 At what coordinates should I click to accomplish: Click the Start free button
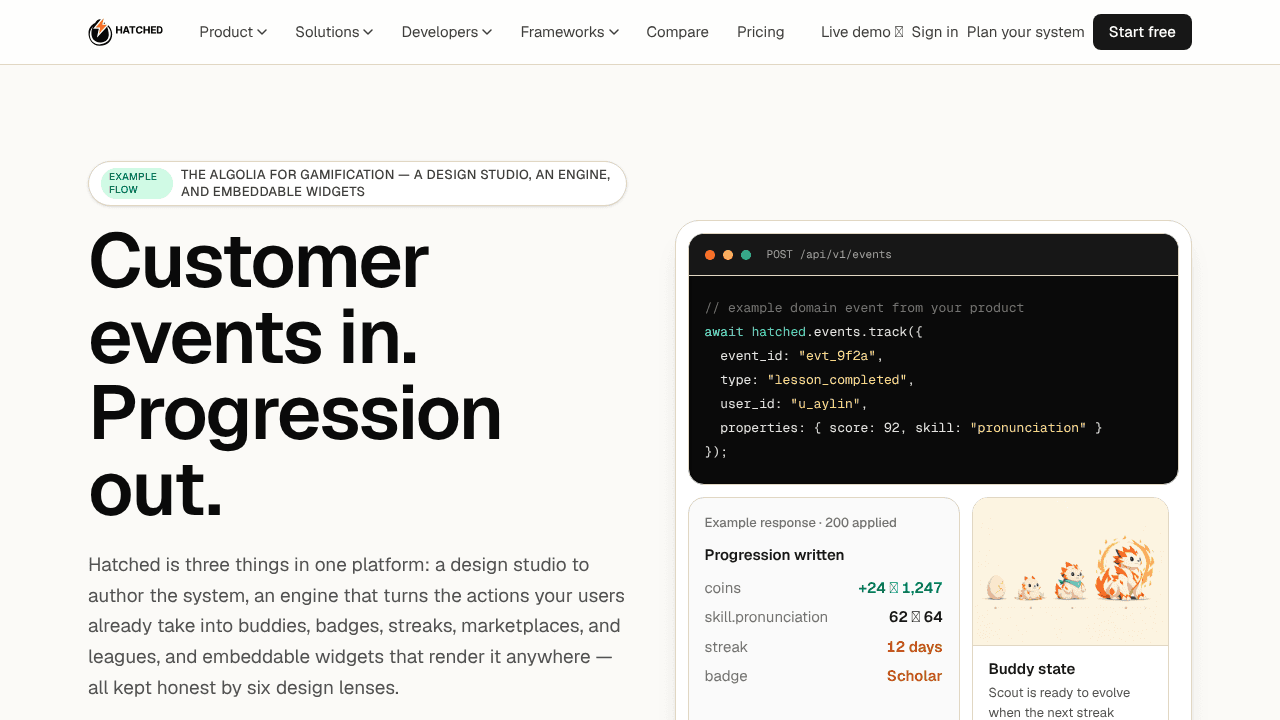pyautogui.click(x=1142, y=32)
